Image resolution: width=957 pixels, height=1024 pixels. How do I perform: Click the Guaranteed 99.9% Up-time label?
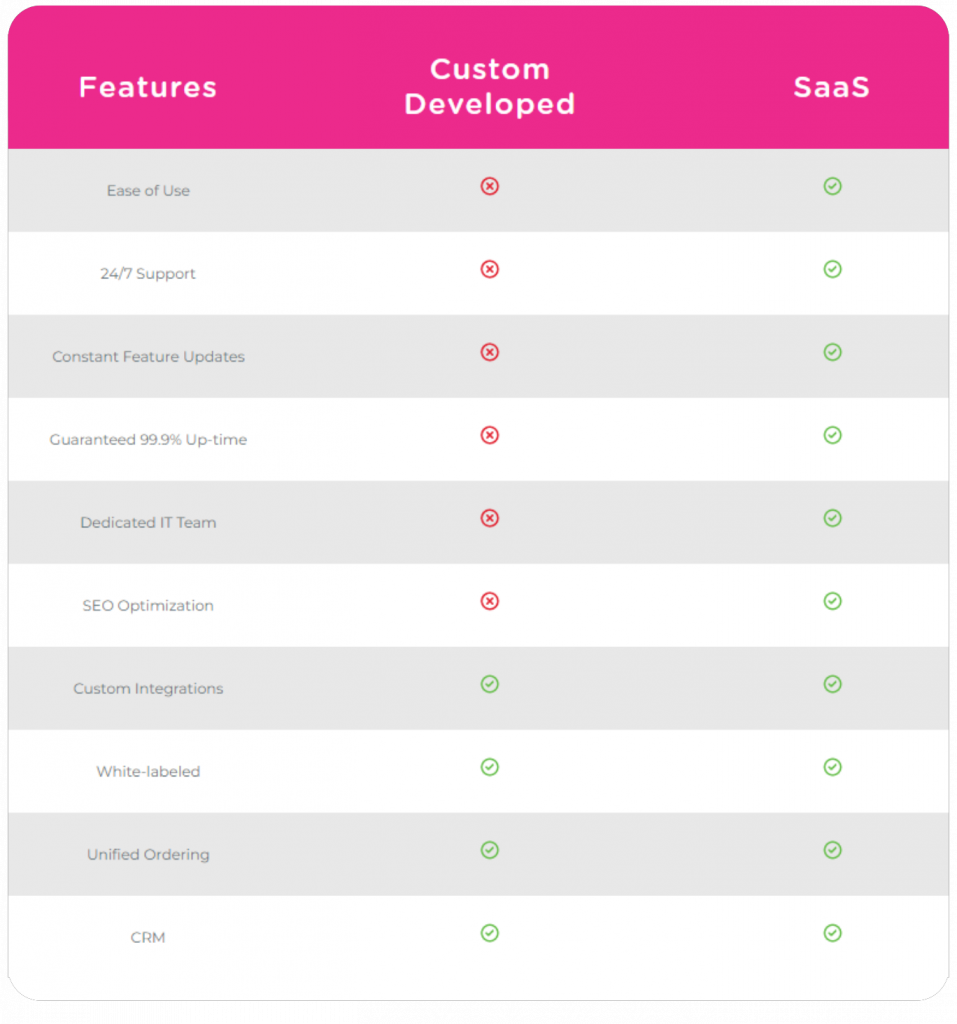(148, 440)
